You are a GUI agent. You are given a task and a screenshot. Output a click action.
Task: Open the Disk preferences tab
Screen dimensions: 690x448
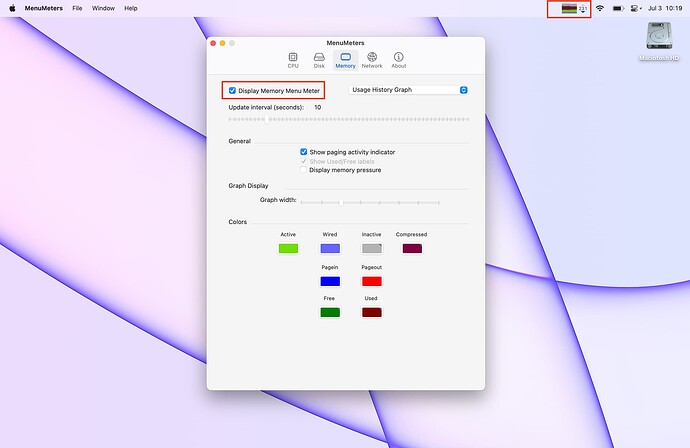tap(319, 60)
